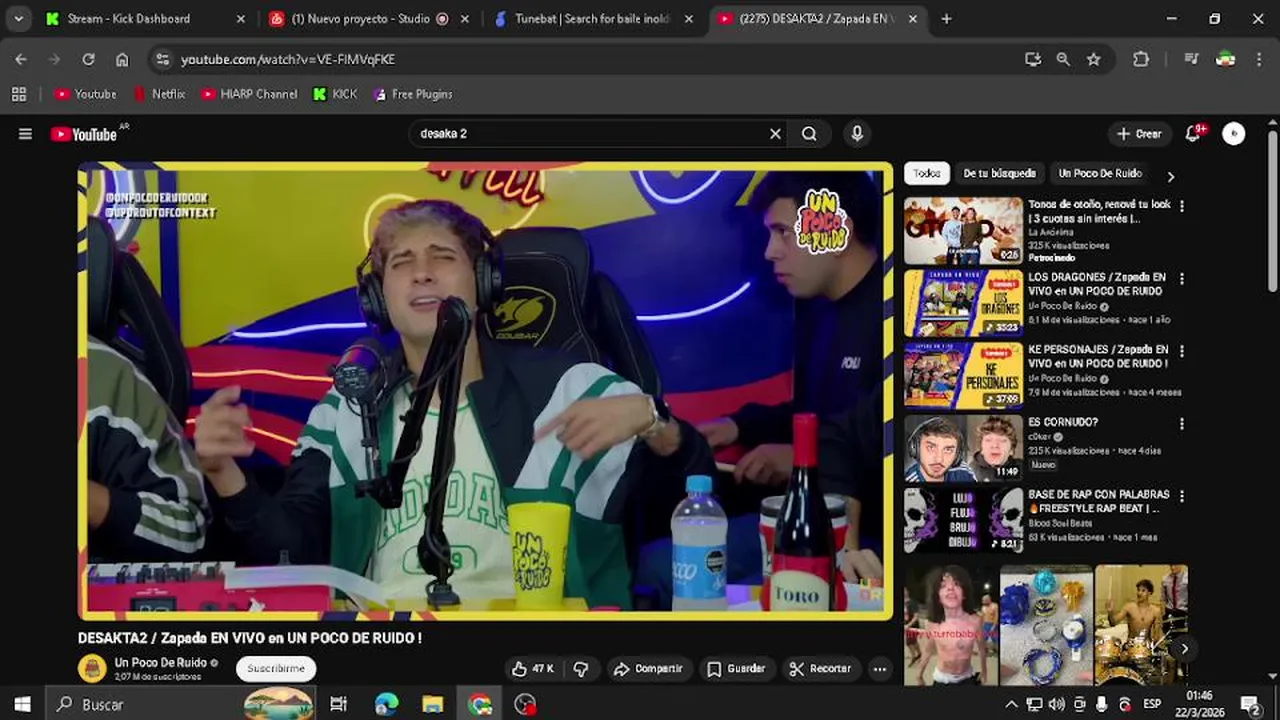Open options for 'LOS DRAGONES' video
The width and height of the screenshot is (1280, 720).
point(1182,279)
